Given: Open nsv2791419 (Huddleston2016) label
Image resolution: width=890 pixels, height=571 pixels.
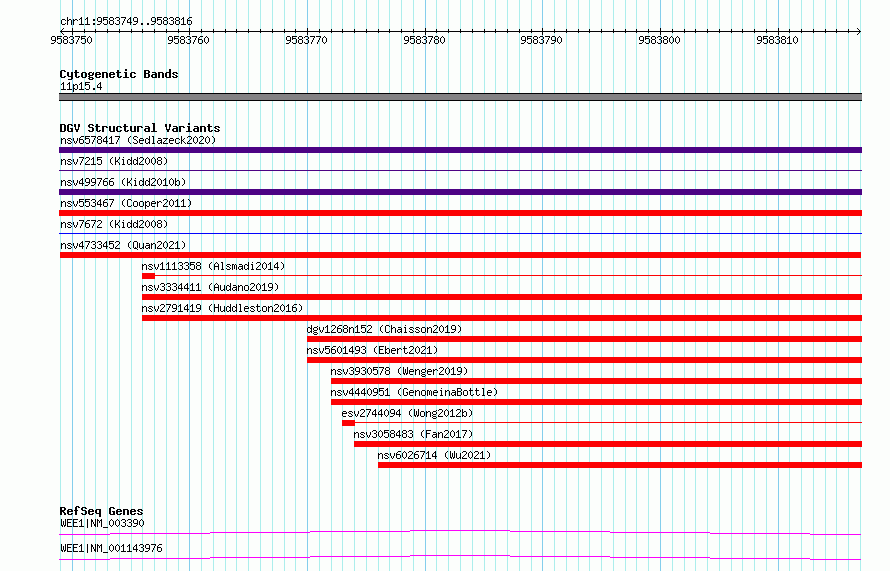Looking at the screenshot, I should (x=222, y=308).
